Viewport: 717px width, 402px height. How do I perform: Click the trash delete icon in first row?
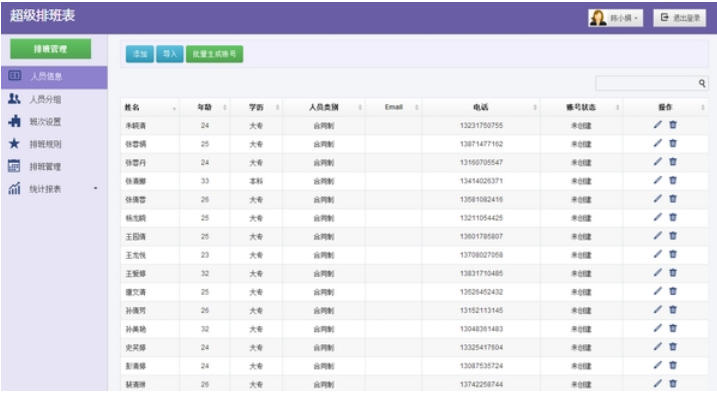(x=673, y=125)
